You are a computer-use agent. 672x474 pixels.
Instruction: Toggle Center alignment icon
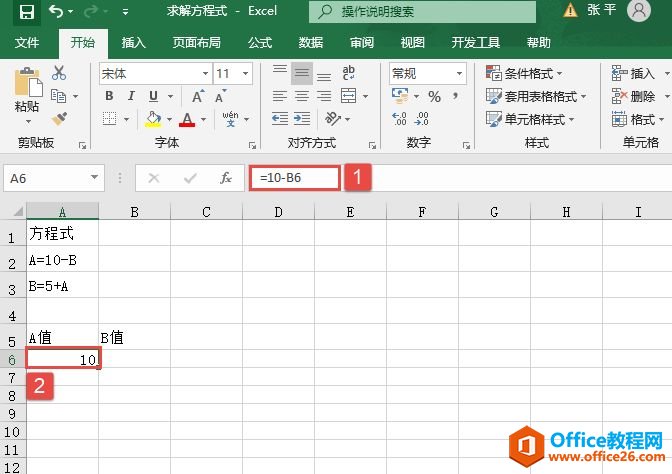302,96
